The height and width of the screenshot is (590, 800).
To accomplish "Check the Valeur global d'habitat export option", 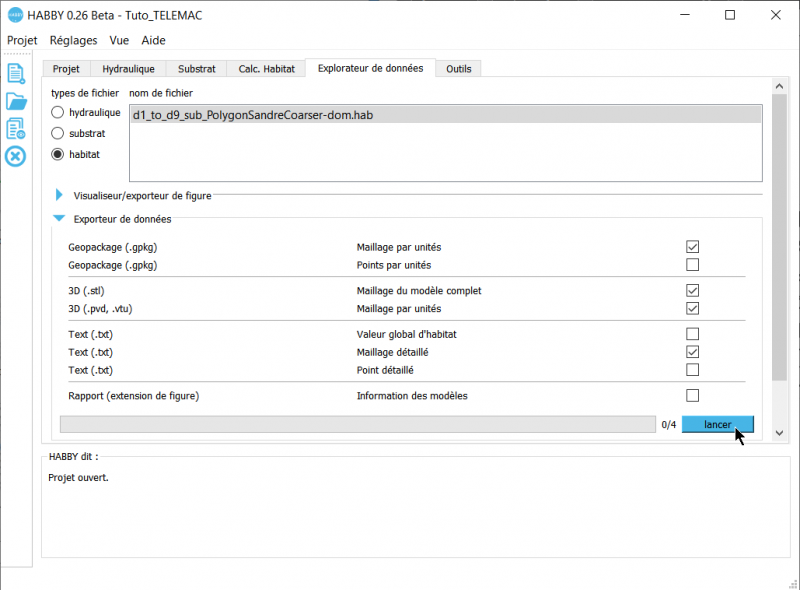I will click(x=692, y=334).
